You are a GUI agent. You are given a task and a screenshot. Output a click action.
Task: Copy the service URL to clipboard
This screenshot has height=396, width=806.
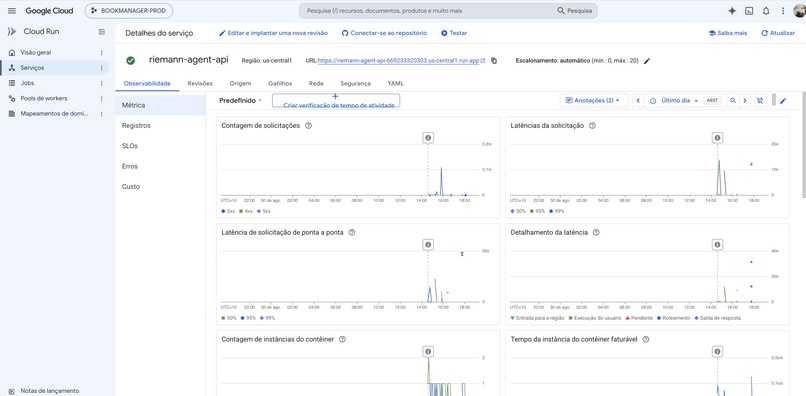(x=494, y=61)
